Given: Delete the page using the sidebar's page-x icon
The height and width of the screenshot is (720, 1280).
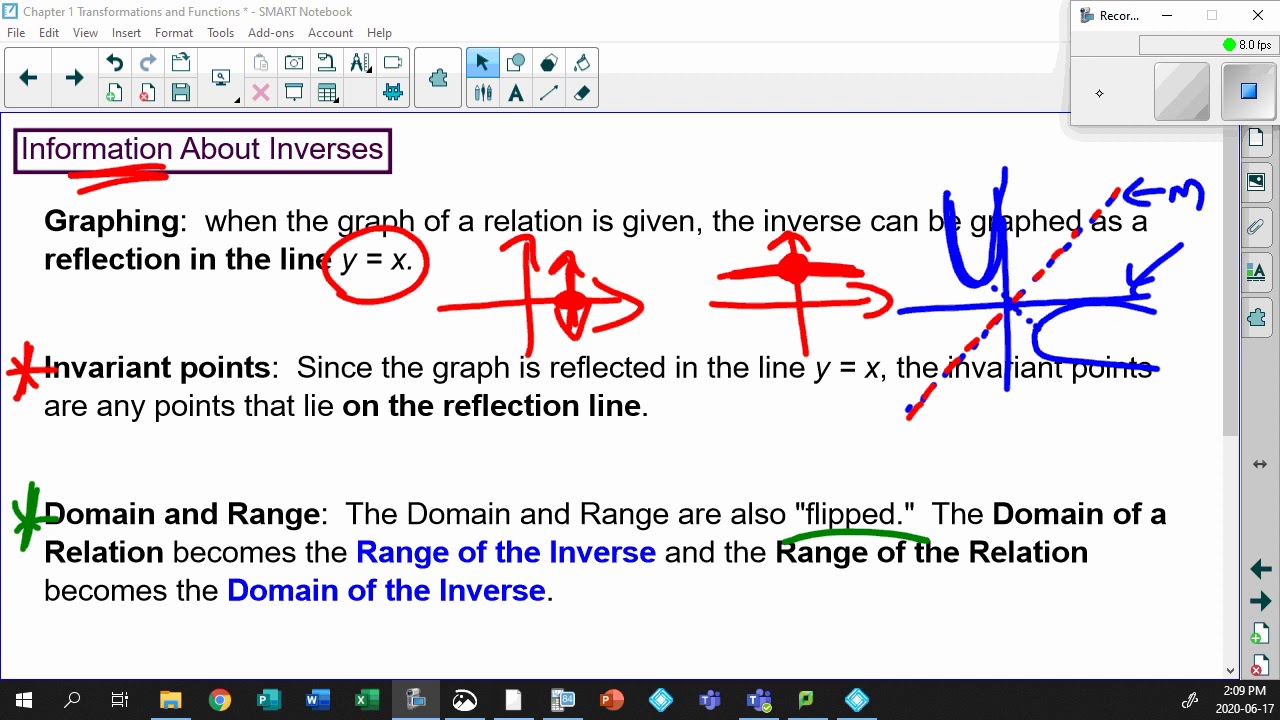Looking at the screenshot, I should [1260, 664].
